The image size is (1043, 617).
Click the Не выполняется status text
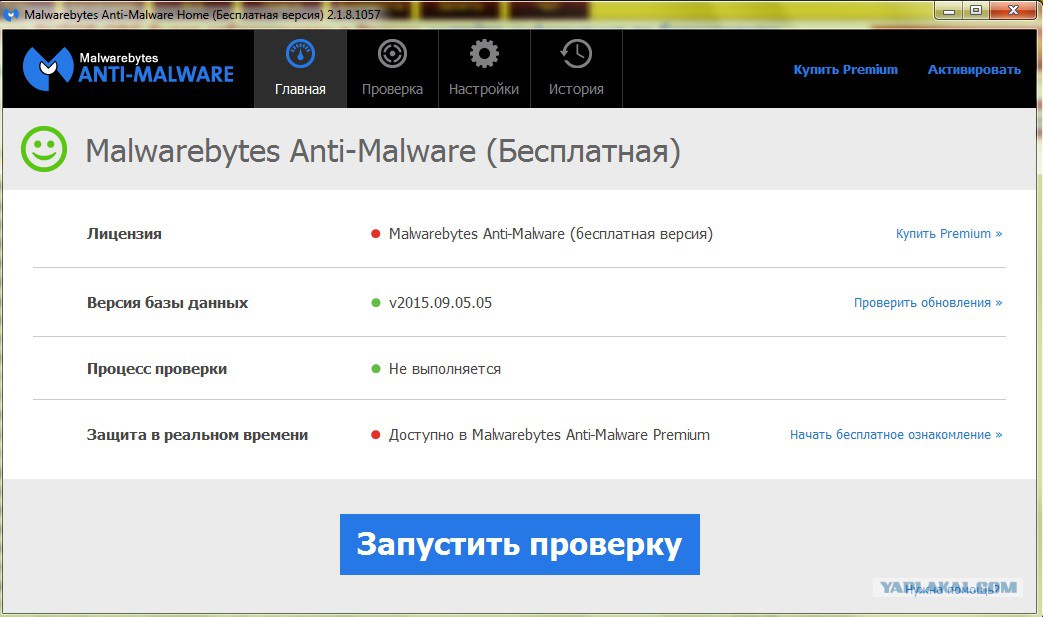[445, 368]
